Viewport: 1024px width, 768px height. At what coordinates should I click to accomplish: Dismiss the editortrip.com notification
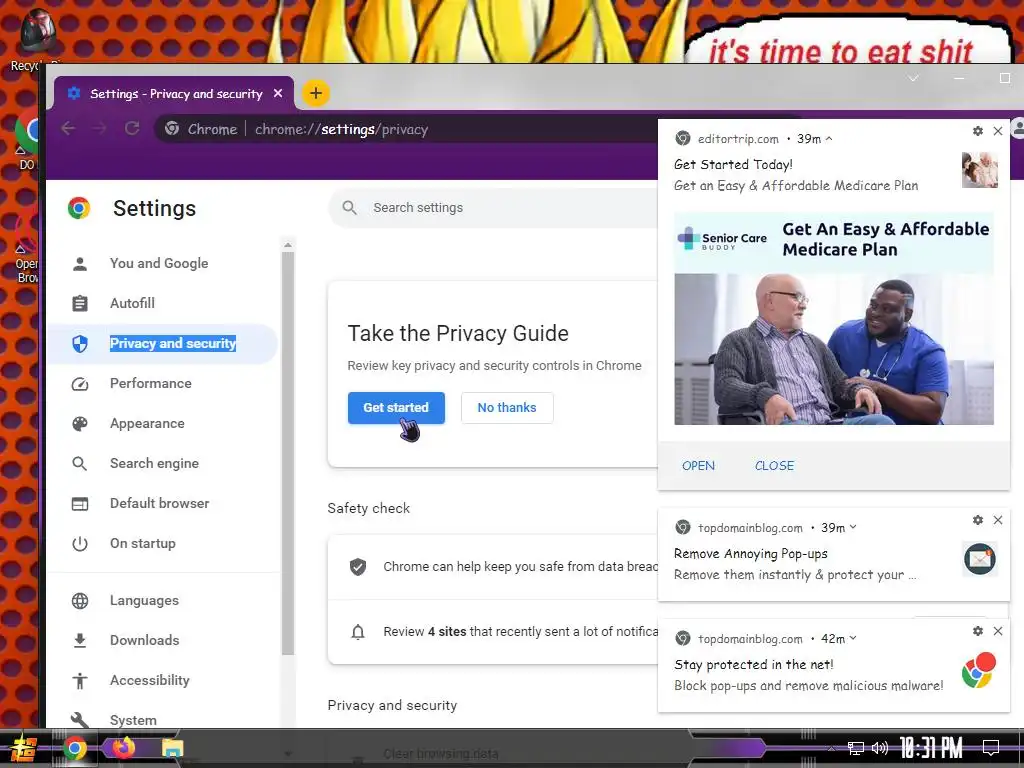pyautogui.click(x=998, y=131)
